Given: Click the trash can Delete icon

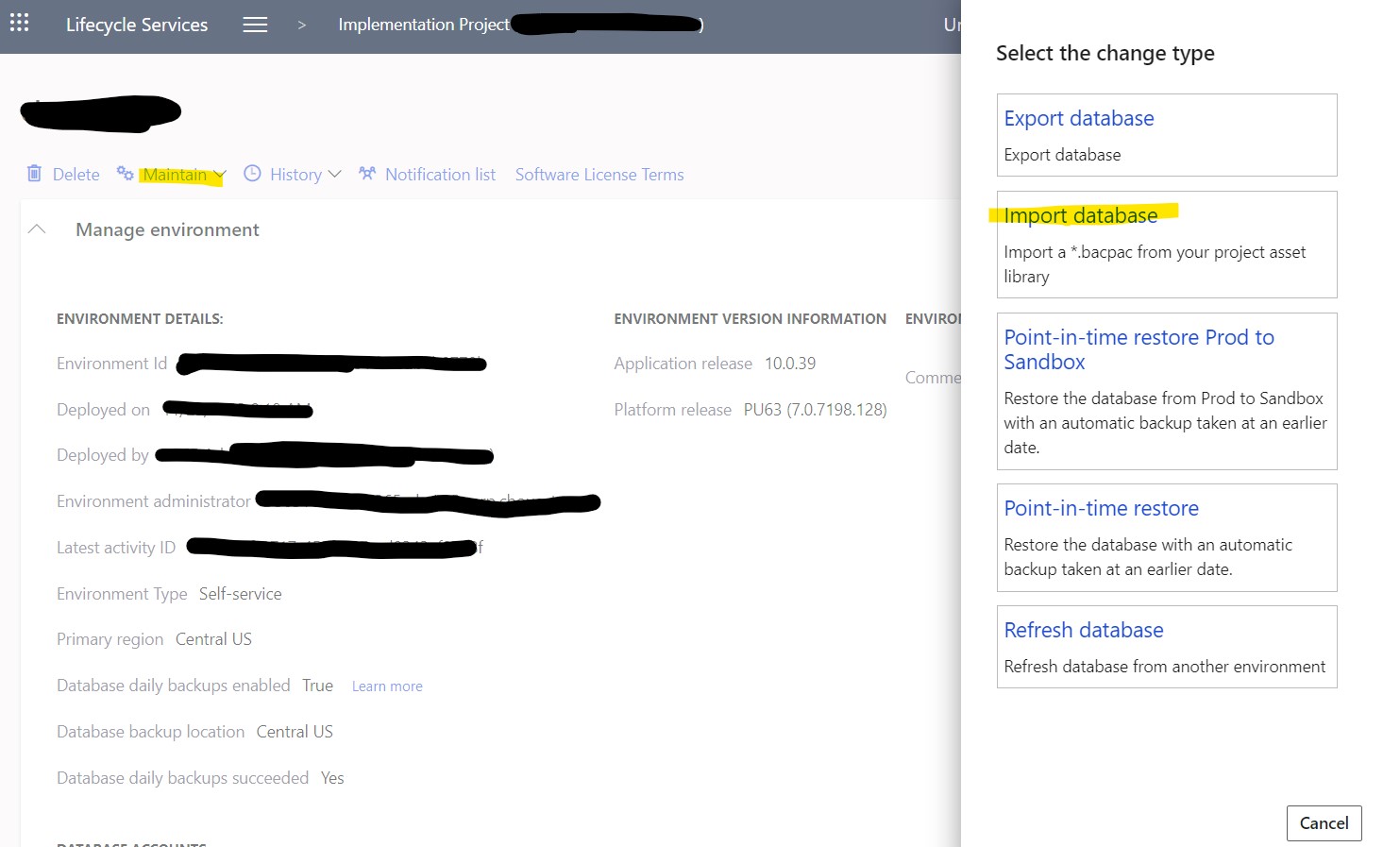Looking at the screenshot, I should click(x=34, y=174).
